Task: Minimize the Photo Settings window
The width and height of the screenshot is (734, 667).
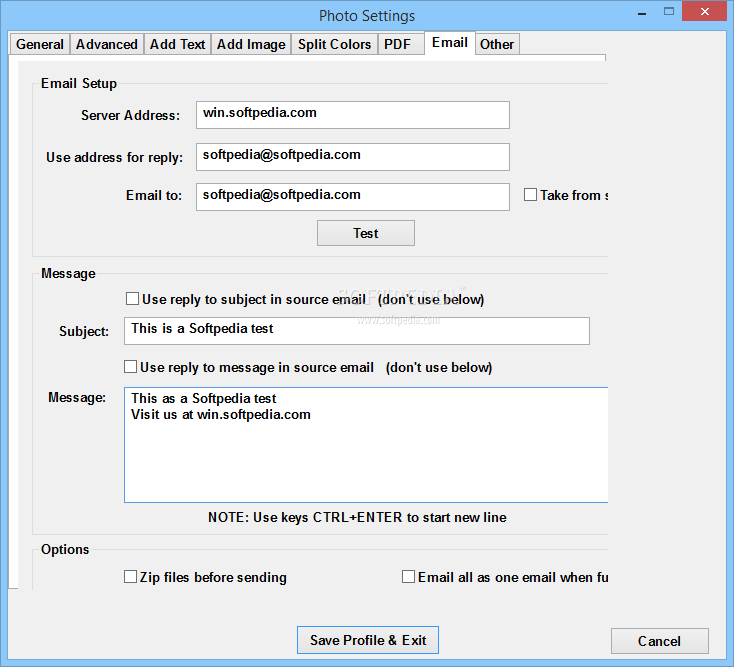Action: (642, 13)
